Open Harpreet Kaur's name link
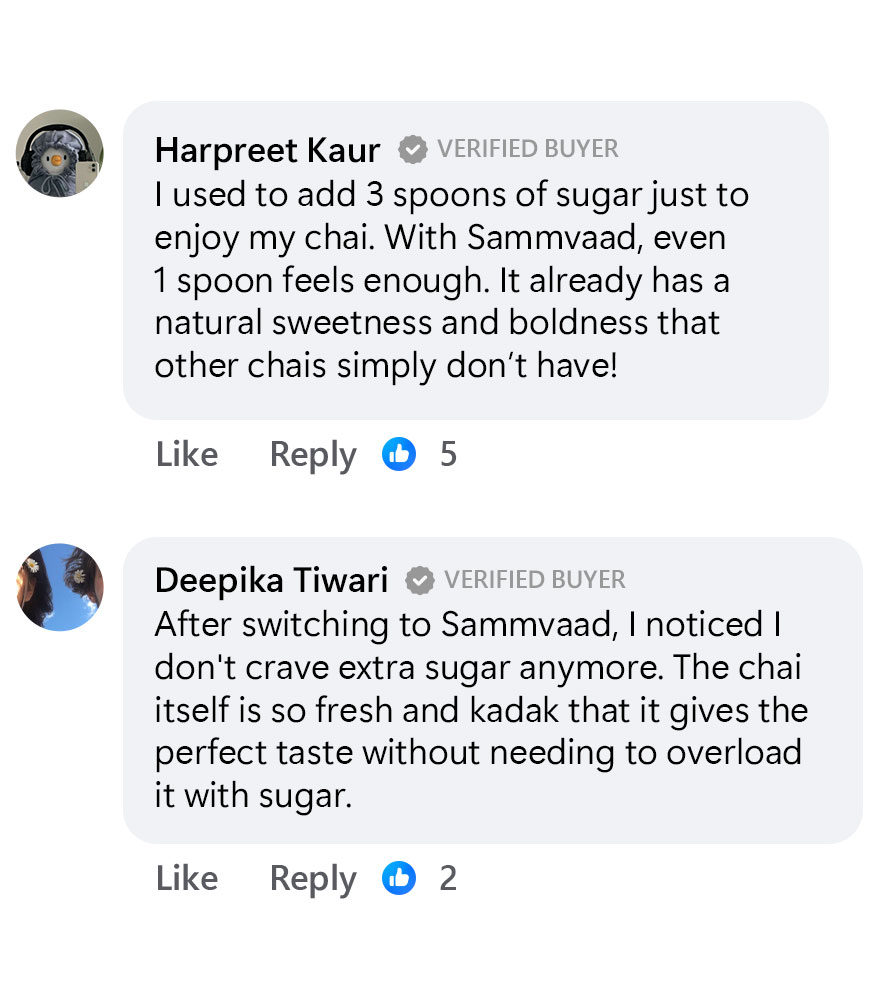Screen dimensions: 889x1000 pos(267,151)
